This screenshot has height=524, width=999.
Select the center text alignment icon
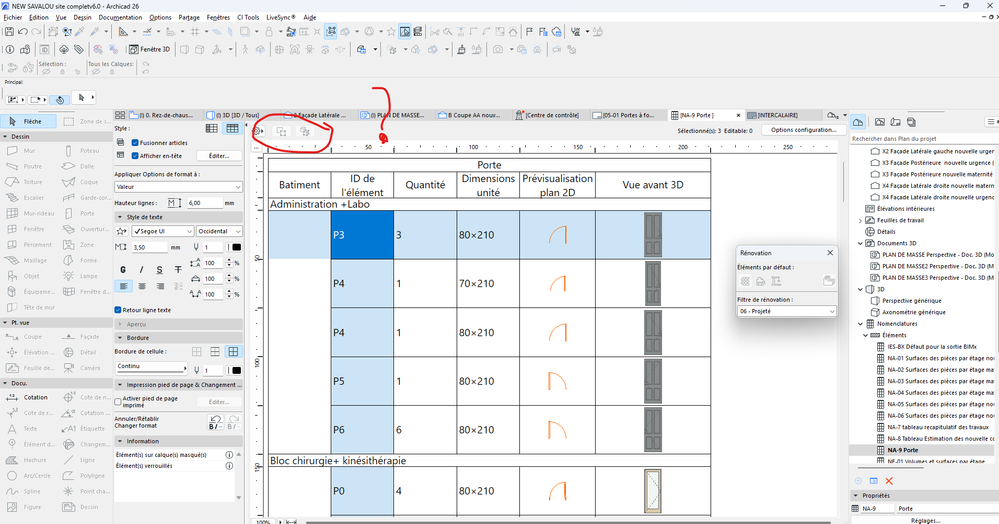pyautogui.click(x=141, y=286)
